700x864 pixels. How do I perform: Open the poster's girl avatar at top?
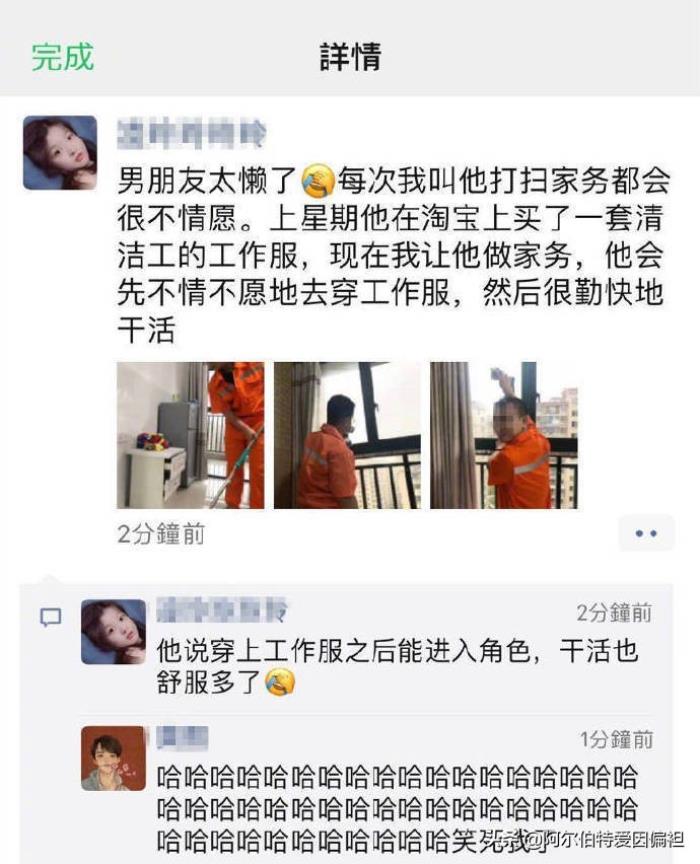coord(60,153)
